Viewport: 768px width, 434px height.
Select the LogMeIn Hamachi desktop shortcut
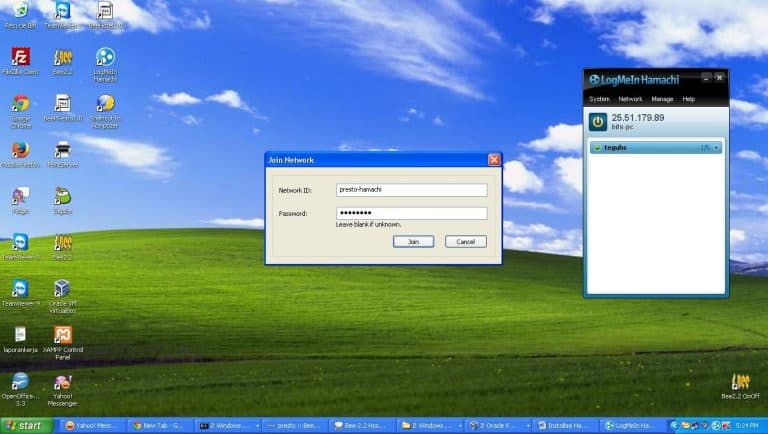point(105,58)
